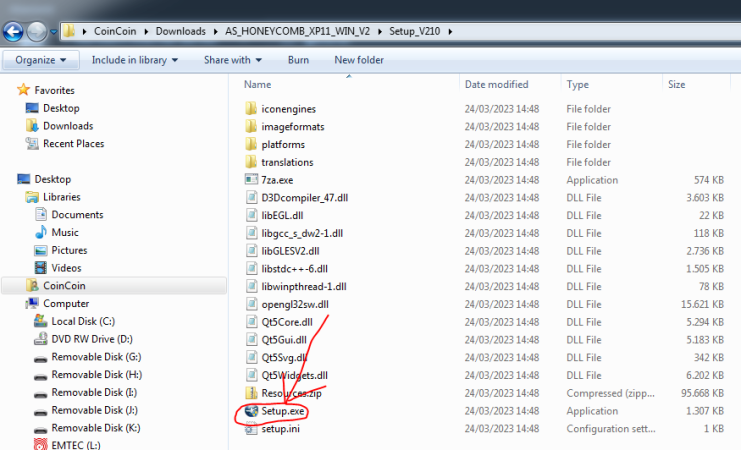Open the Organize menu

(41, 60)
